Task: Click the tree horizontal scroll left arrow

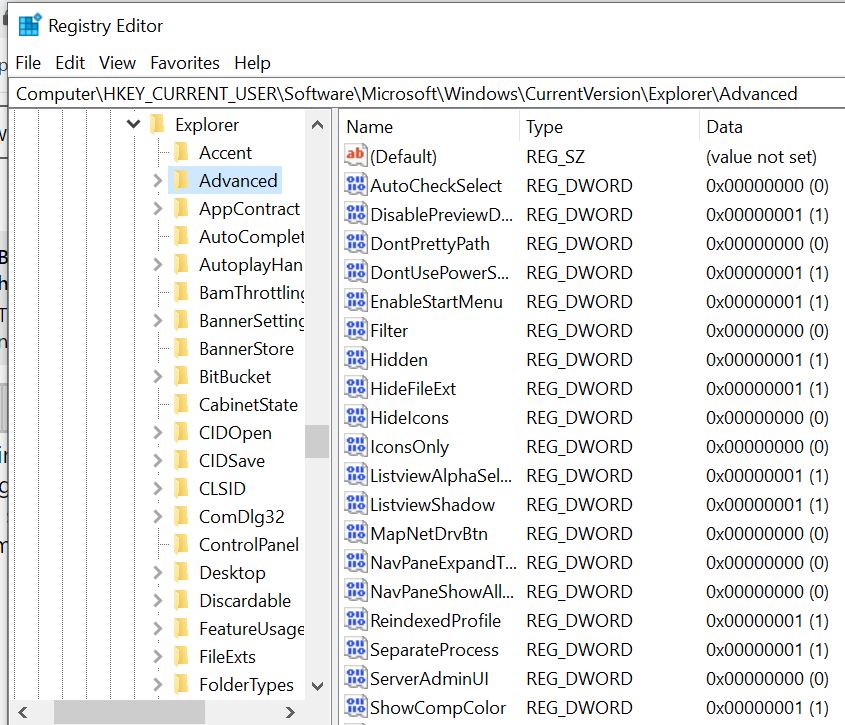Action: coord(23,712)
